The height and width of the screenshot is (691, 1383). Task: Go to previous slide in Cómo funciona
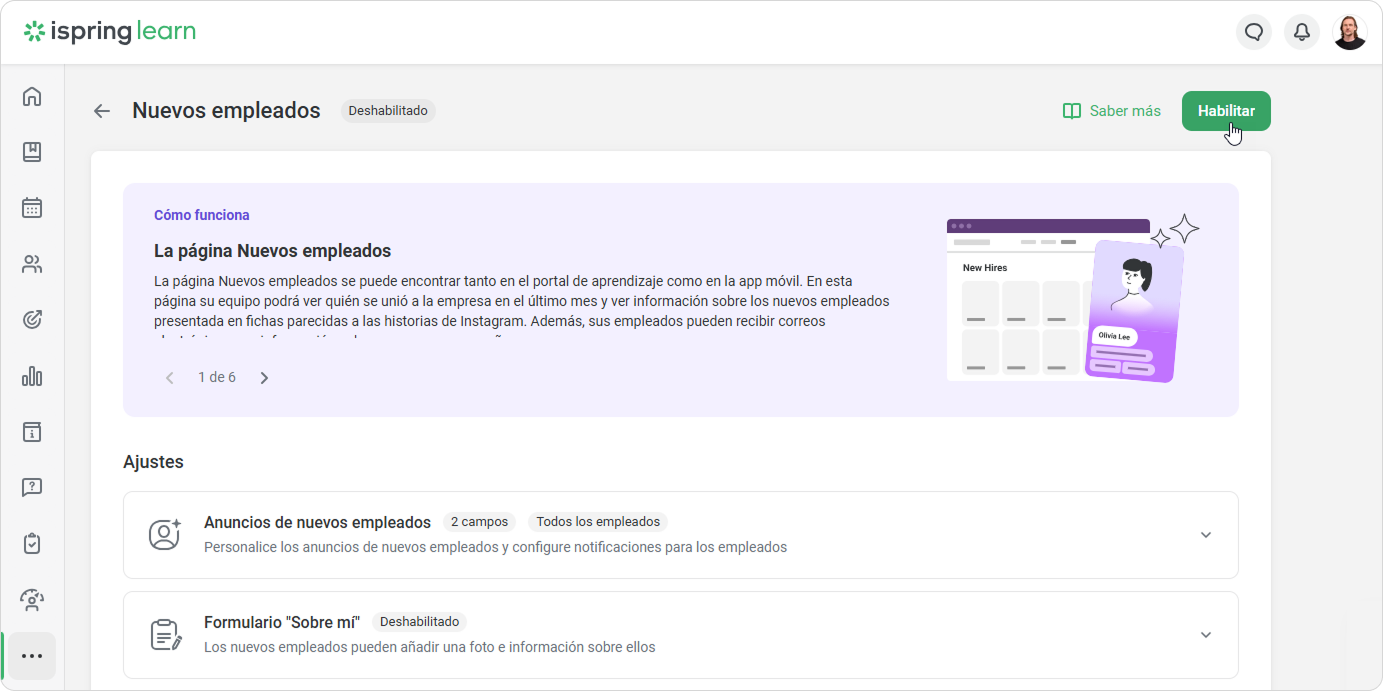(x=170, y=378)
